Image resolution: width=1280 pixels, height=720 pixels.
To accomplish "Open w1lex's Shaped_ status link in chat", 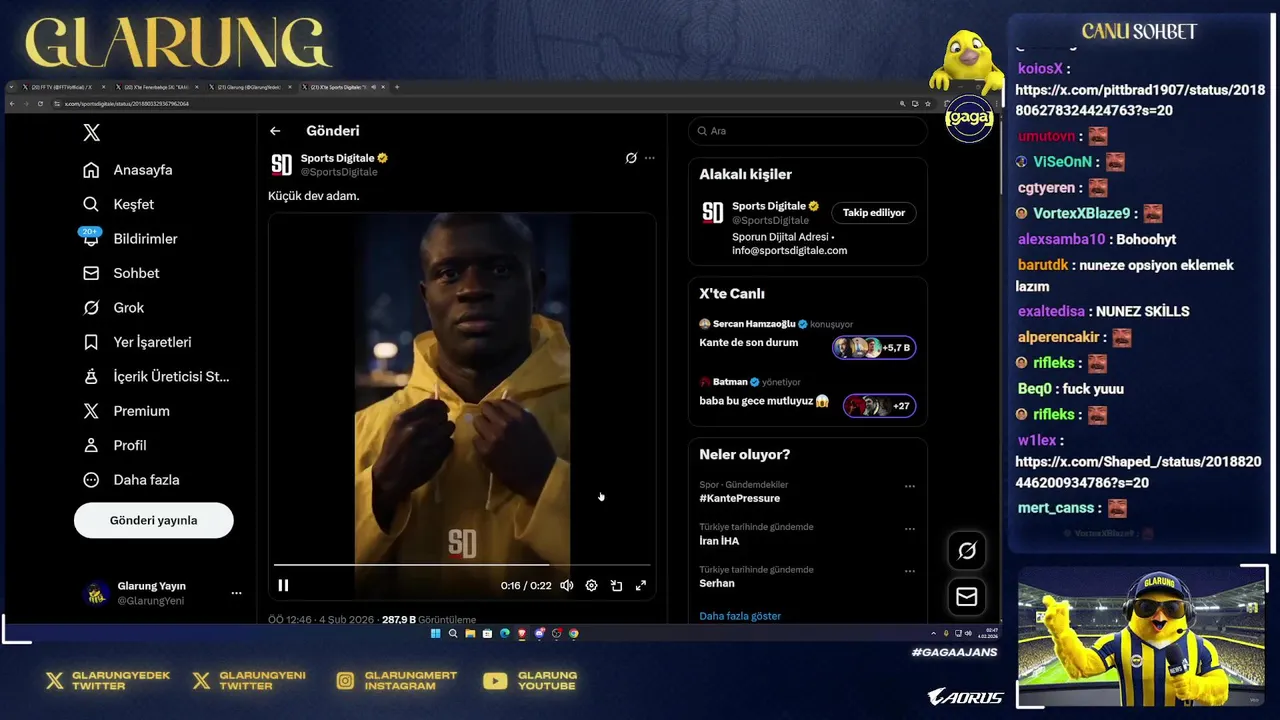I will click(x=1138, y=472).
